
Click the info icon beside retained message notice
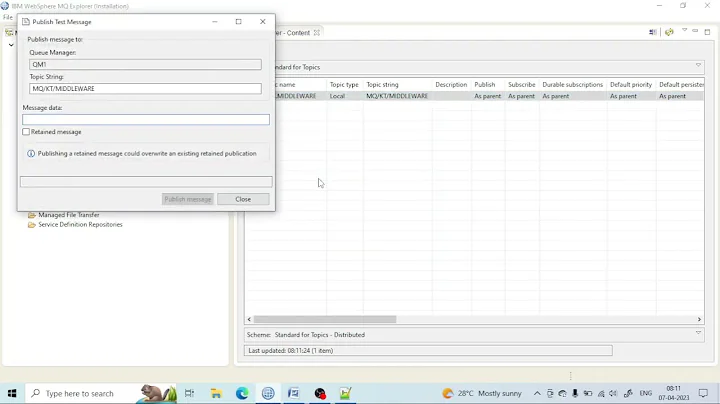coord(31,154)
